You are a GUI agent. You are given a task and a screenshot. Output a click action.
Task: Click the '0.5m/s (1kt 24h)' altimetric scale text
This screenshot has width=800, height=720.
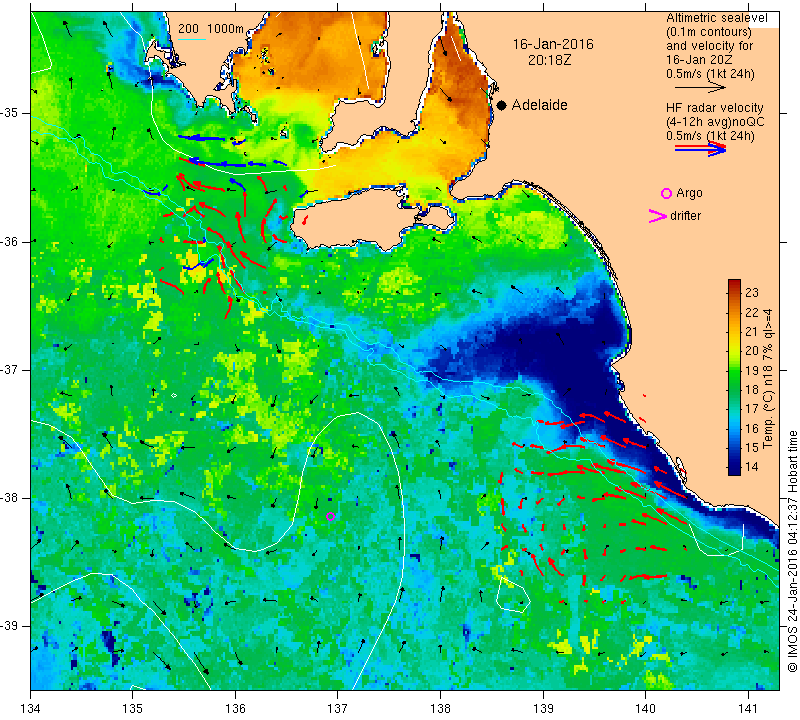coord(710,74)
